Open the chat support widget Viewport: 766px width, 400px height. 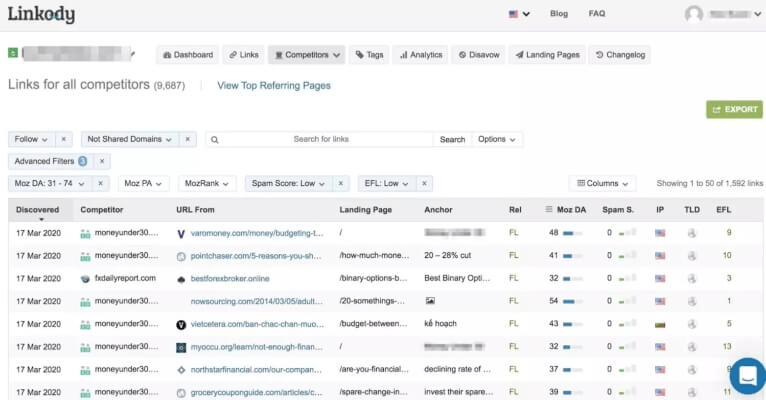tap(748, 376)
